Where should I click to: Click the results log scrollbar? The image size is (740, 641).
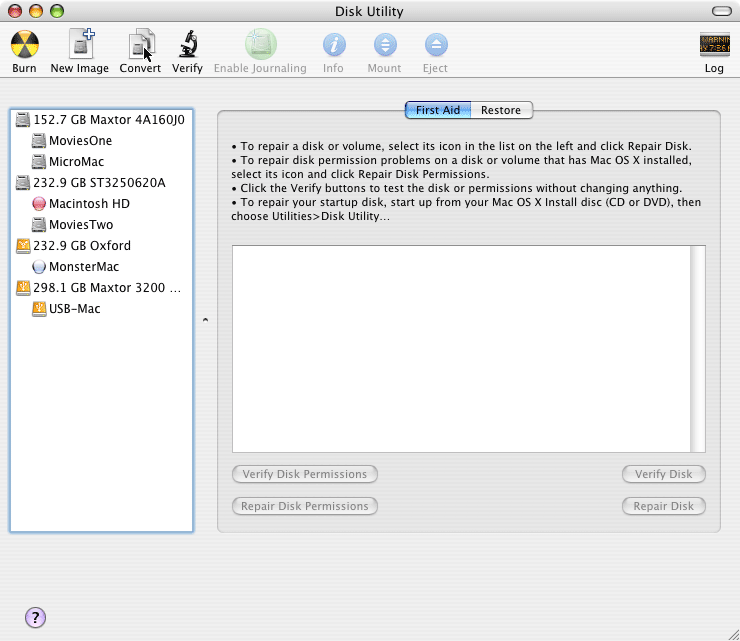(698, 349)
